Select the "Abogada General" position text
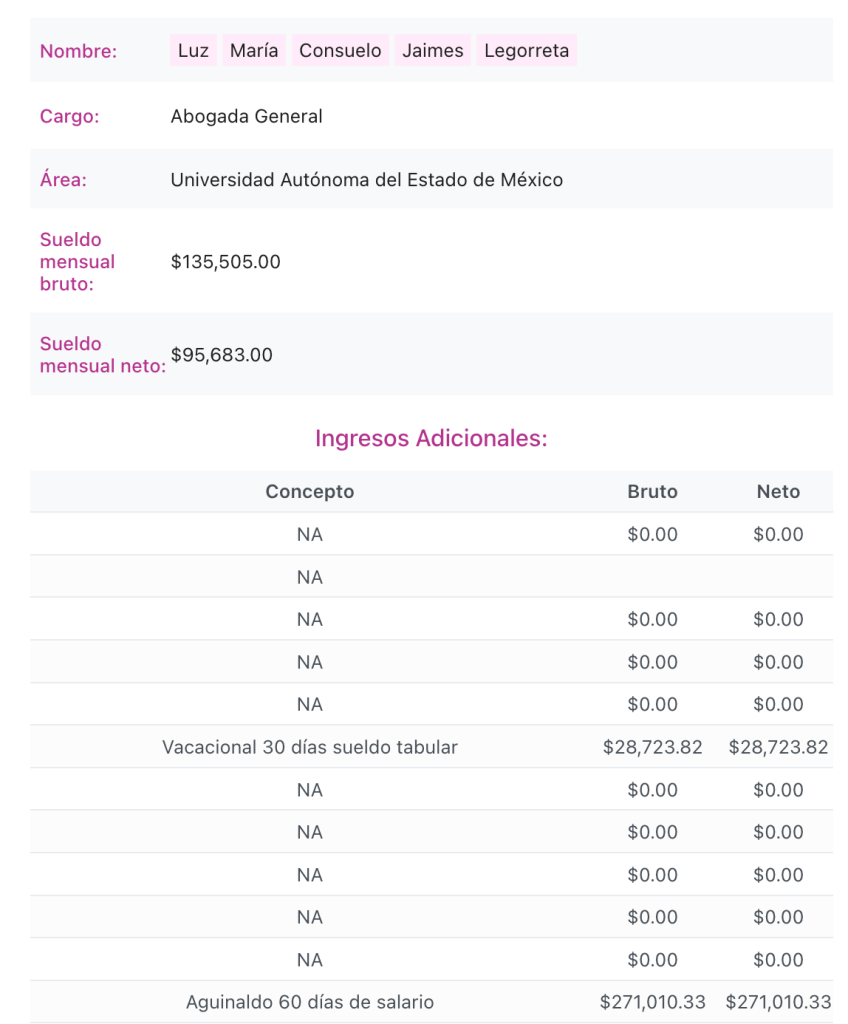The image size is (848, 1024). click(246, 116)
